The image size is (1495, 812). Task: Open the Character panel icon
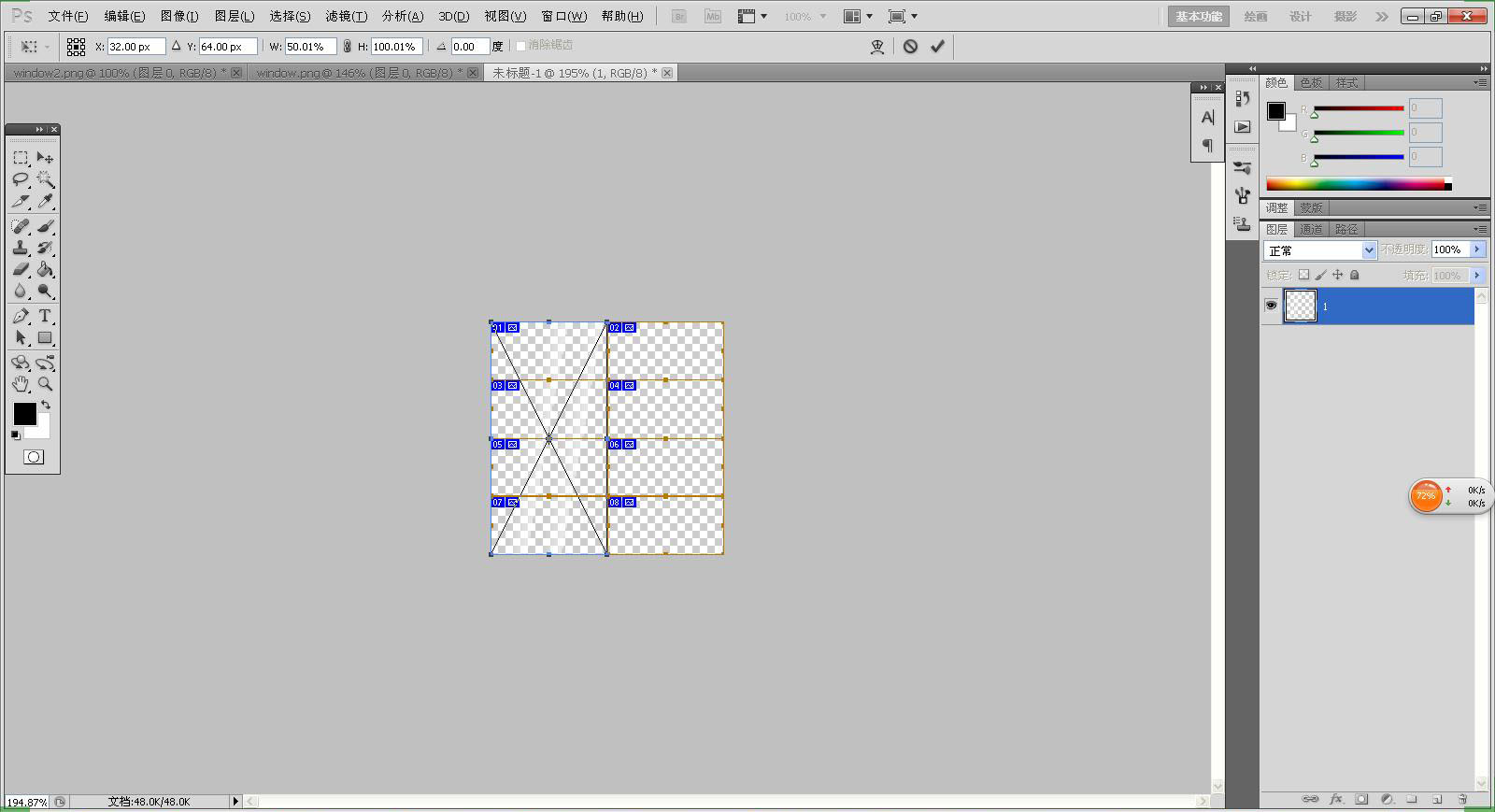click(x=1207, y=118)
